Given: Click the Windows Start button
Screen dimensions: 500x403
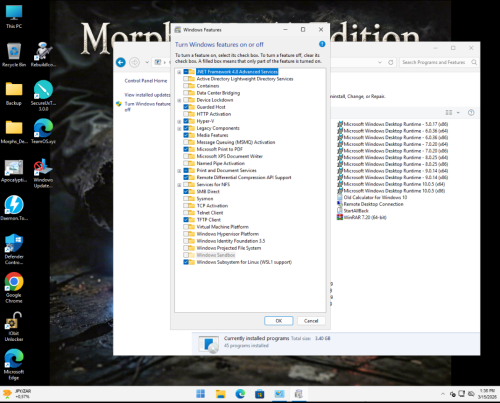Looking at the screenshot, I should pyautogui.click(x=201, y=394).
